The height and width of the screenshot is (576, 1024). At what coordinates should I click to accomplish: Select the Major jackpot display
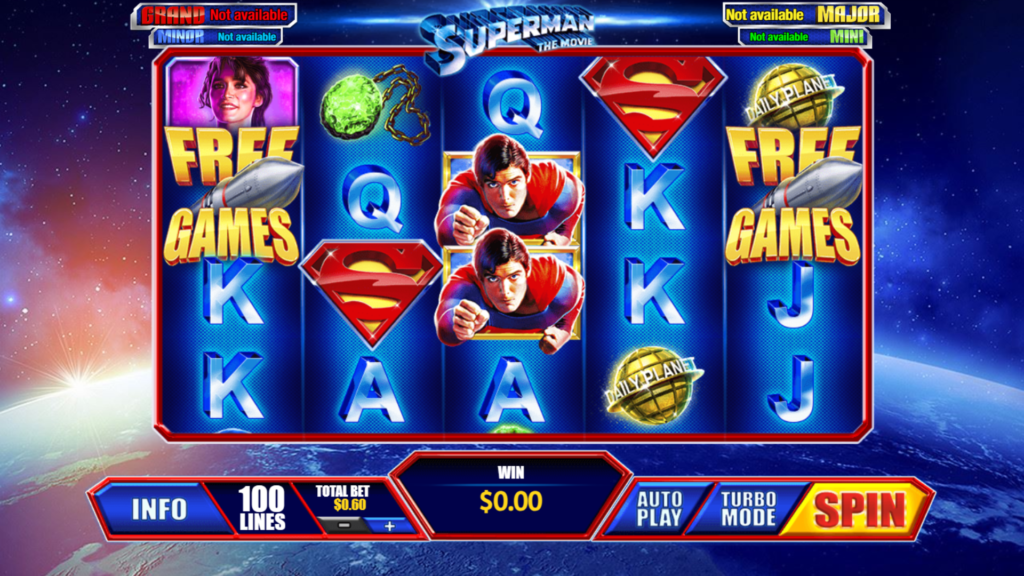(806, 14)
